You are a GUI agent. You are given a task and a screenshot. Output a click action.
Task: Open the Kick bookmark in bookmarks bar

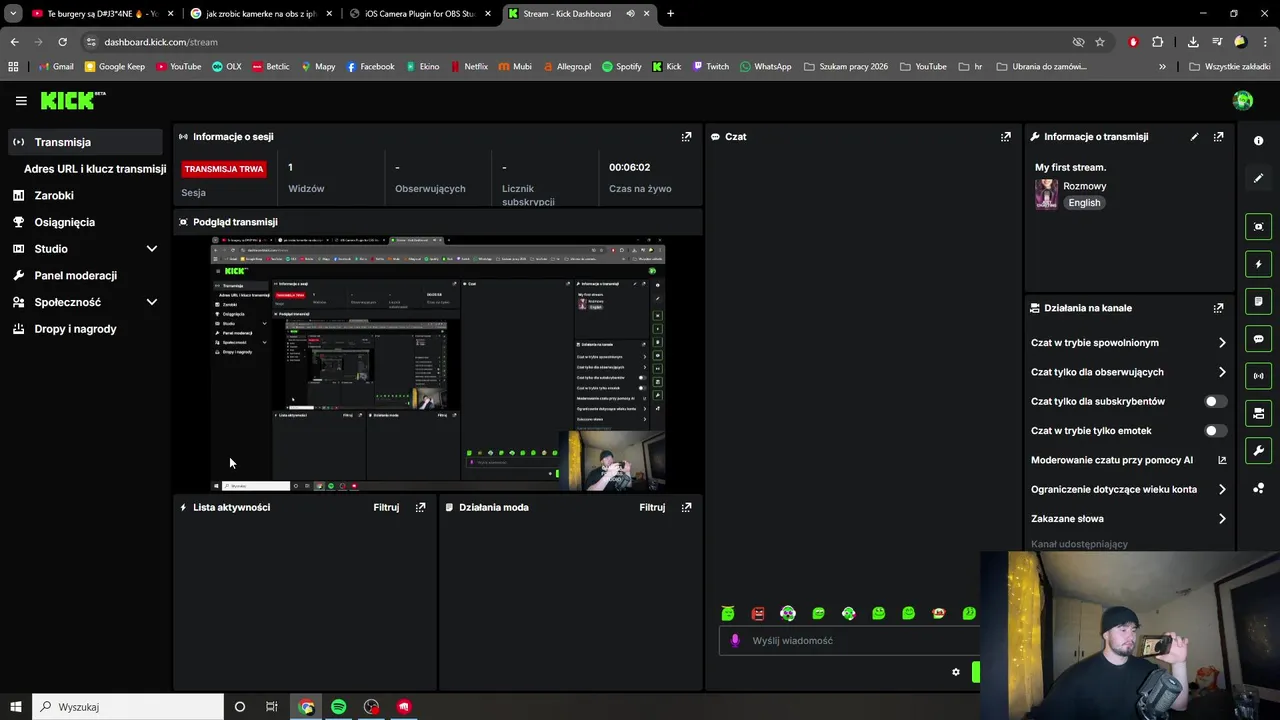(666, 67)
